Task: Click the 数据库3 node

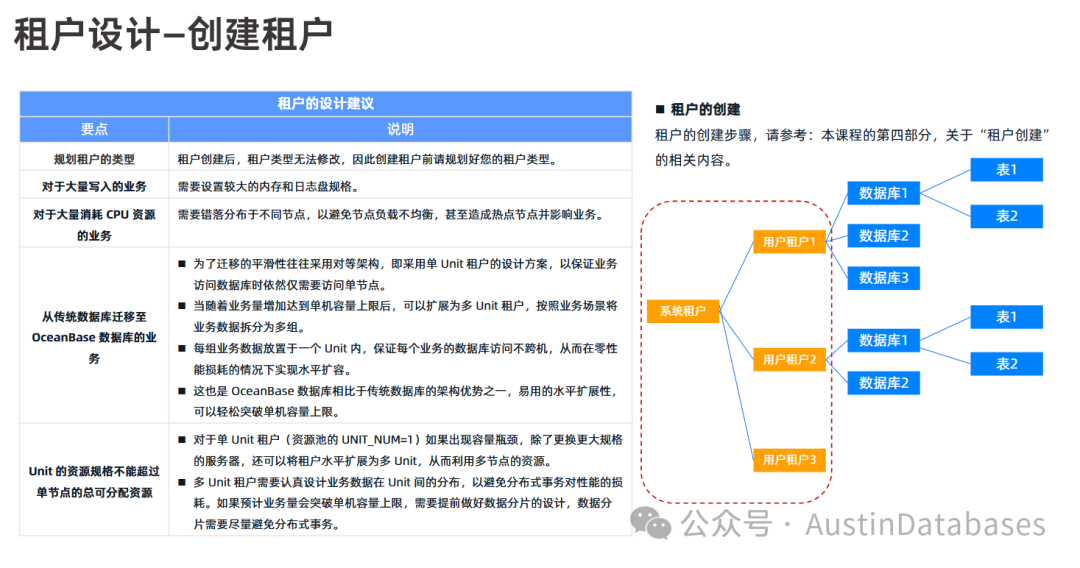Action: (884, 278)
